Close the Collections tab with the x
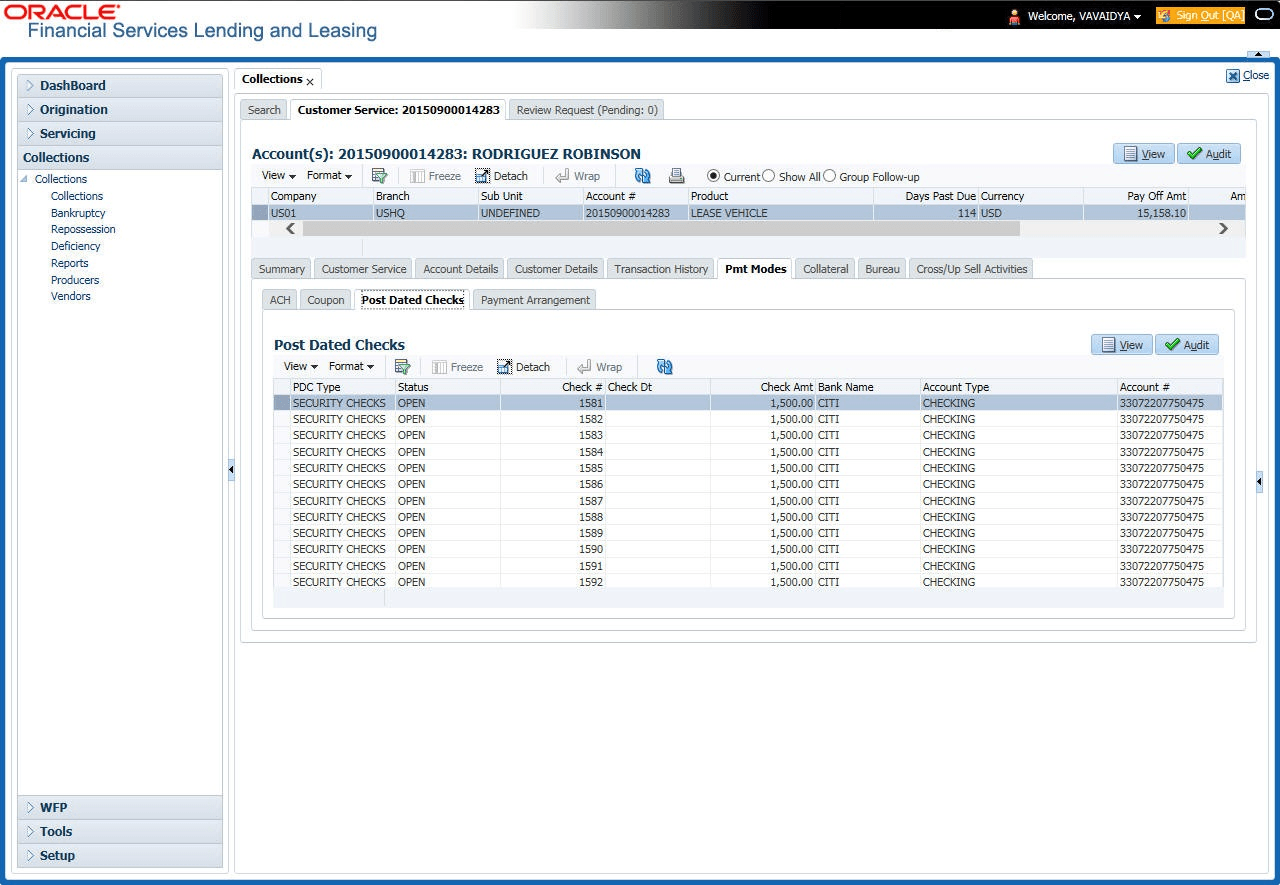The width and height of the screenshot is (1280, 885). click(x=310, y=81)
